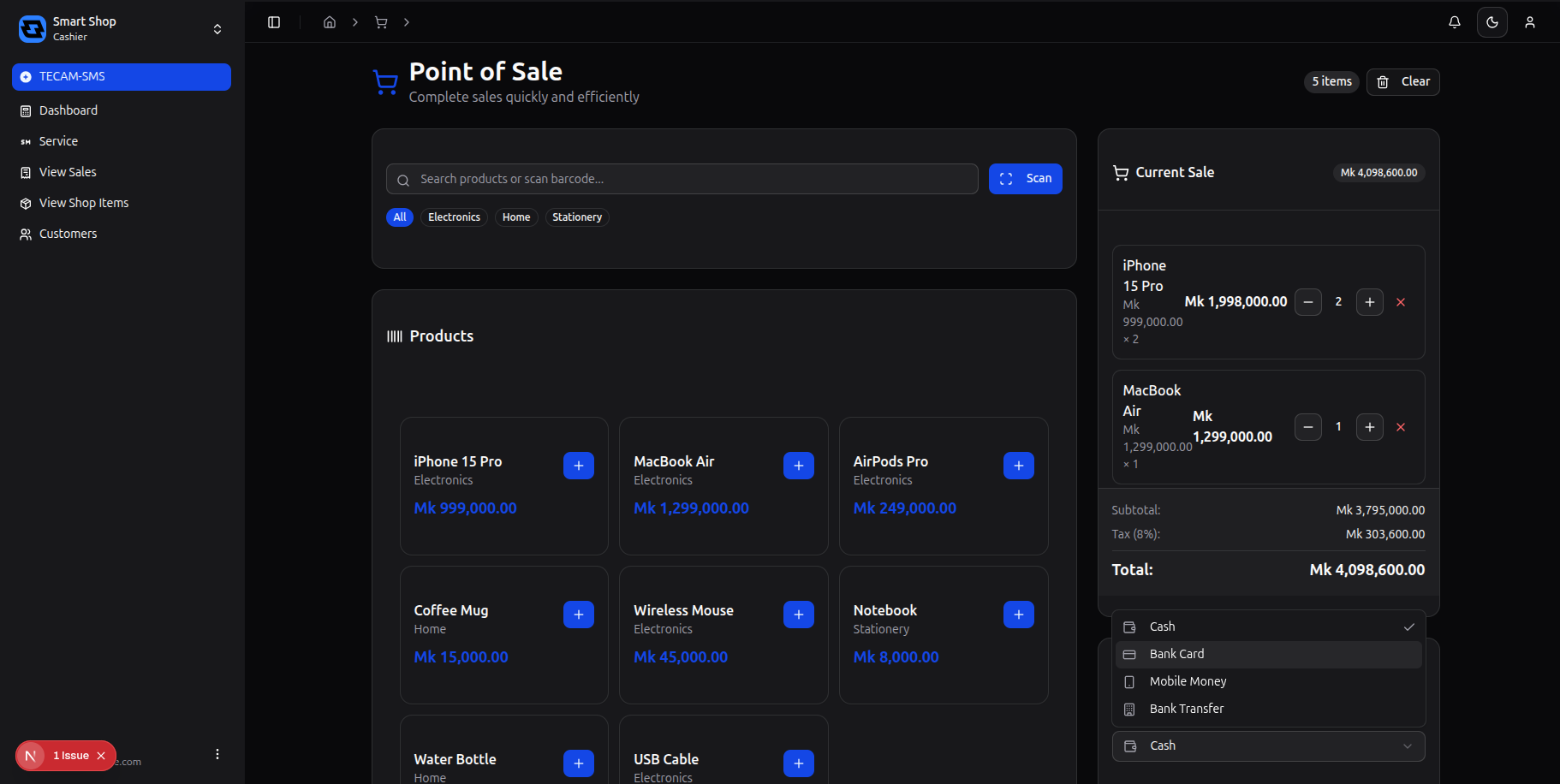The image size is (1560, 784).
Task: Toggle the sidebar panel icon
Action: pyautogui.click(x=274, y=22)
